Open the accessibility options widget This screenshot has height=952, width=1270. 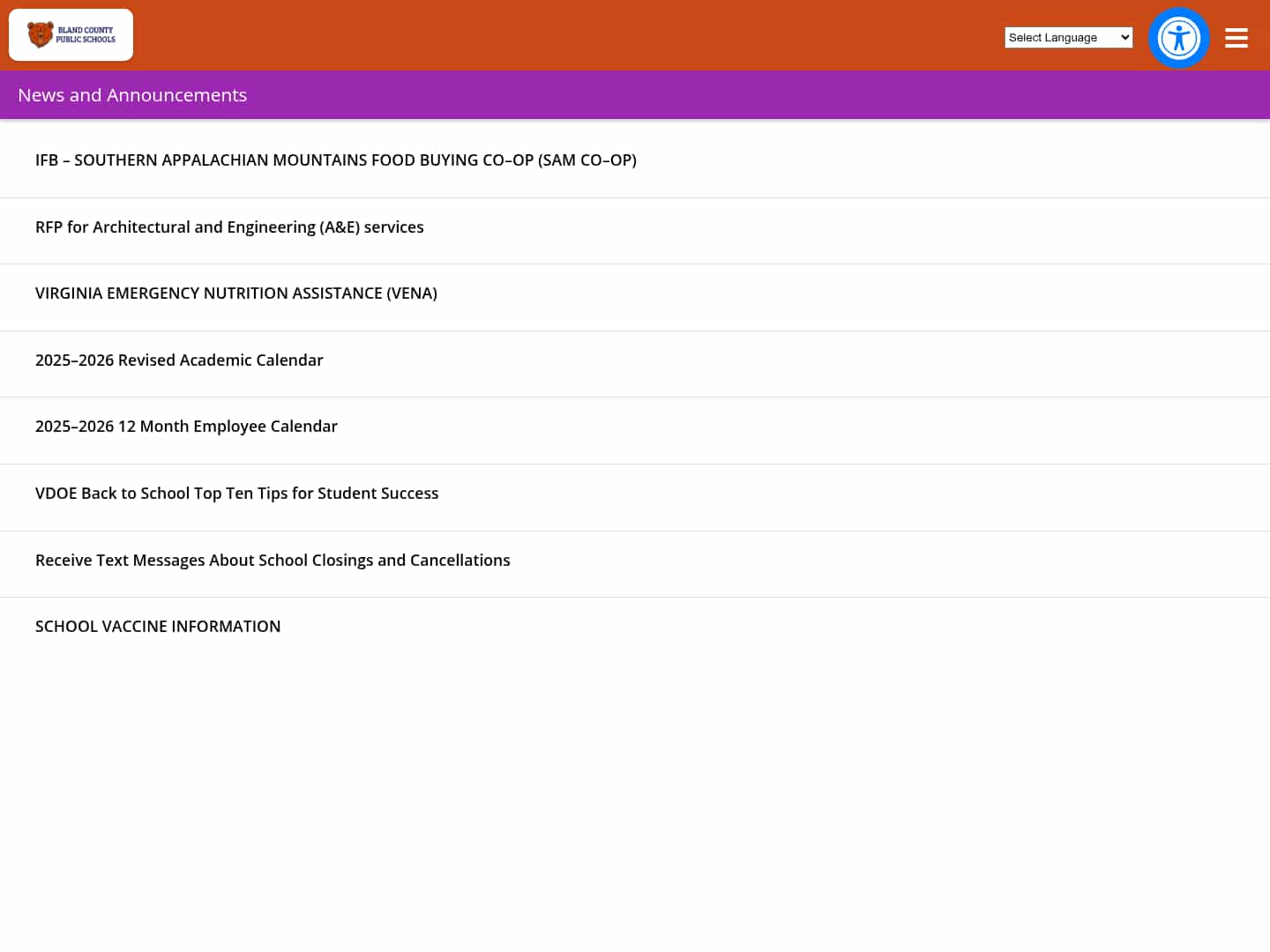point(1178,38)
